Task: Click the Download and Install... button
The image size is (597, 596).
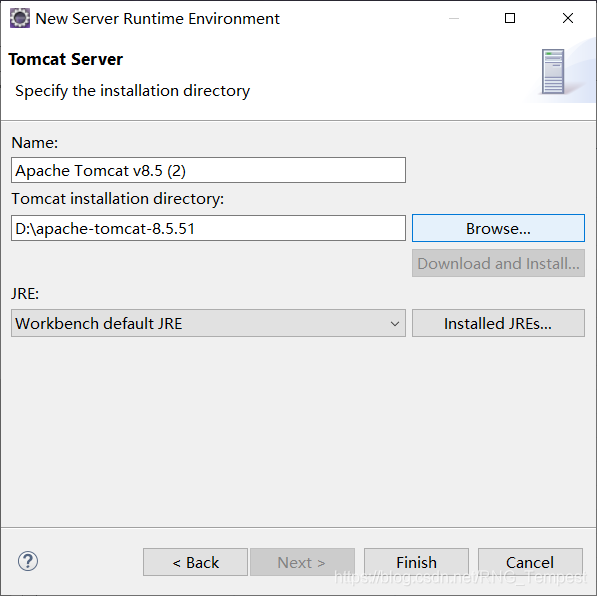Action: [498, 263]
